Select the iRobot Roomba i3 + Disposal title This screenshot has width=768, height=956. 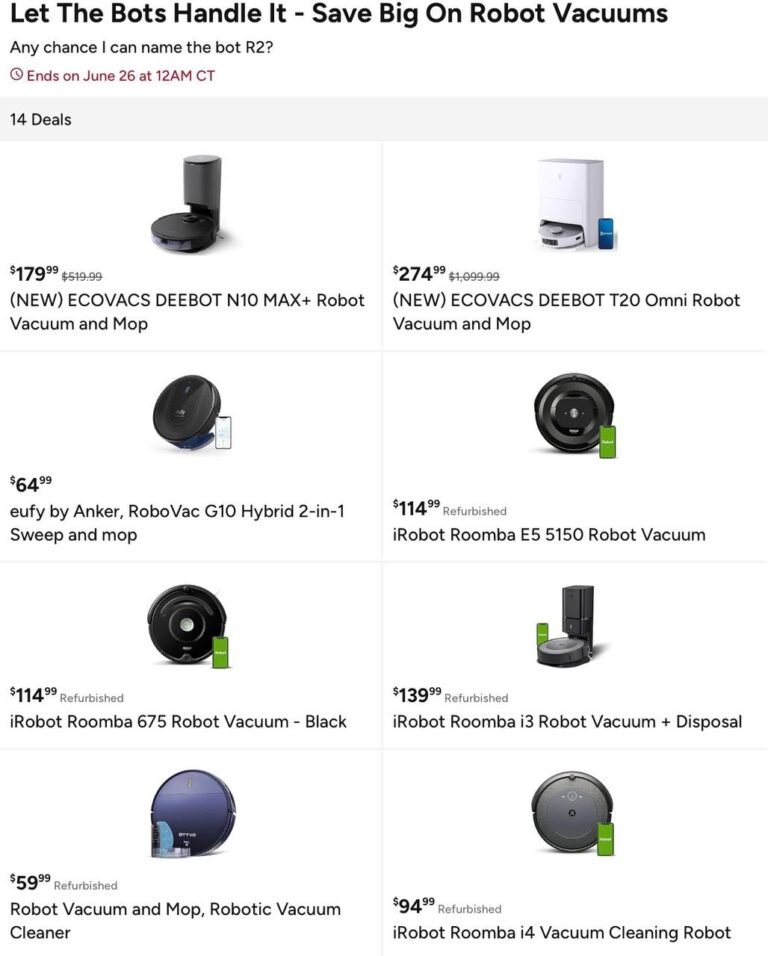[x=567, y=721]
